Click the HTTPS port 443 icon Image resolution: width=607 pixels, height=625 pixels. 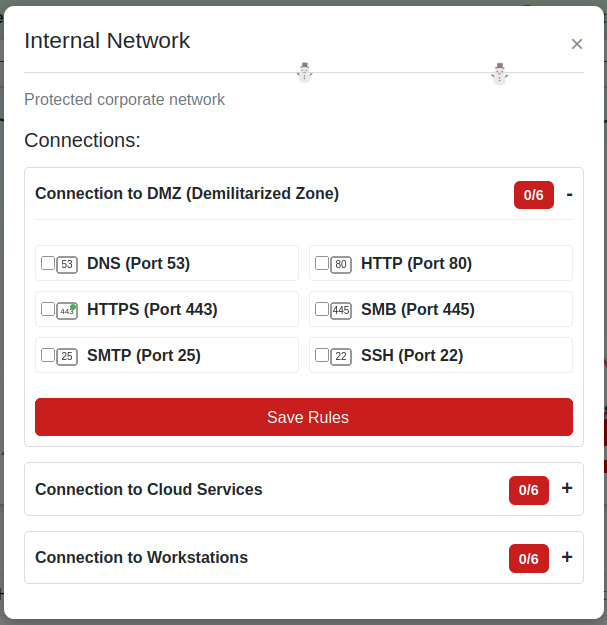pyautogui.click(x=67, y=310)
